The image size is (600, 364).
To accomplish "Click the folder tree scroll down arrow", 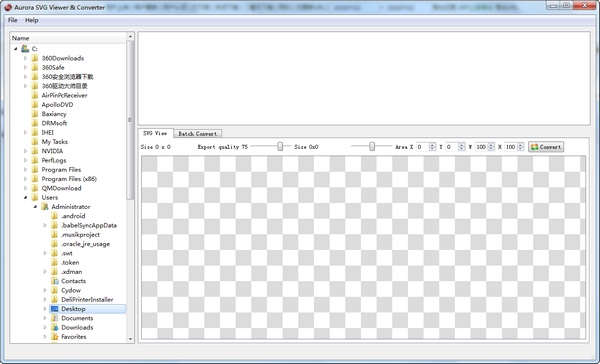I will point(130,339).
